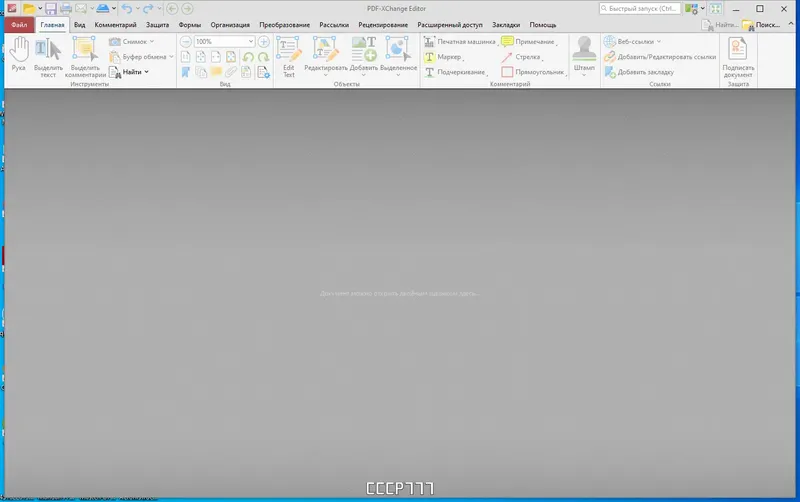Open the Помощь tab
Image resolution: width=800 pixels, height=502 pixels.
543,24
